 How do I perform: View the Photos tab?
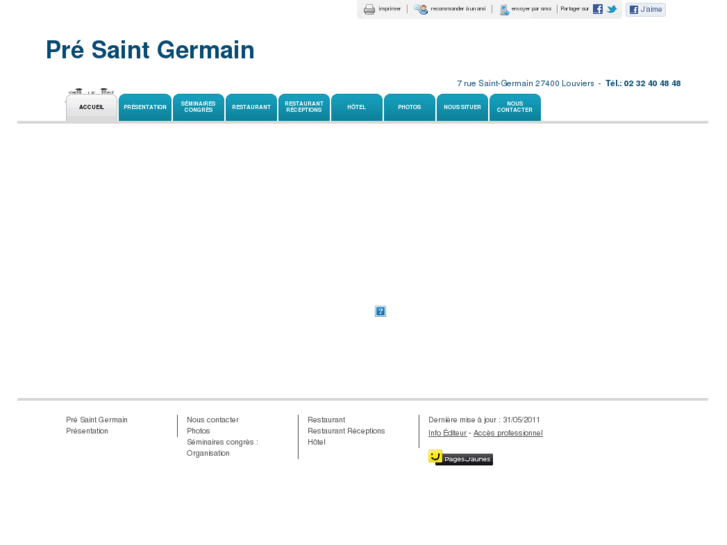pos(409,108)
